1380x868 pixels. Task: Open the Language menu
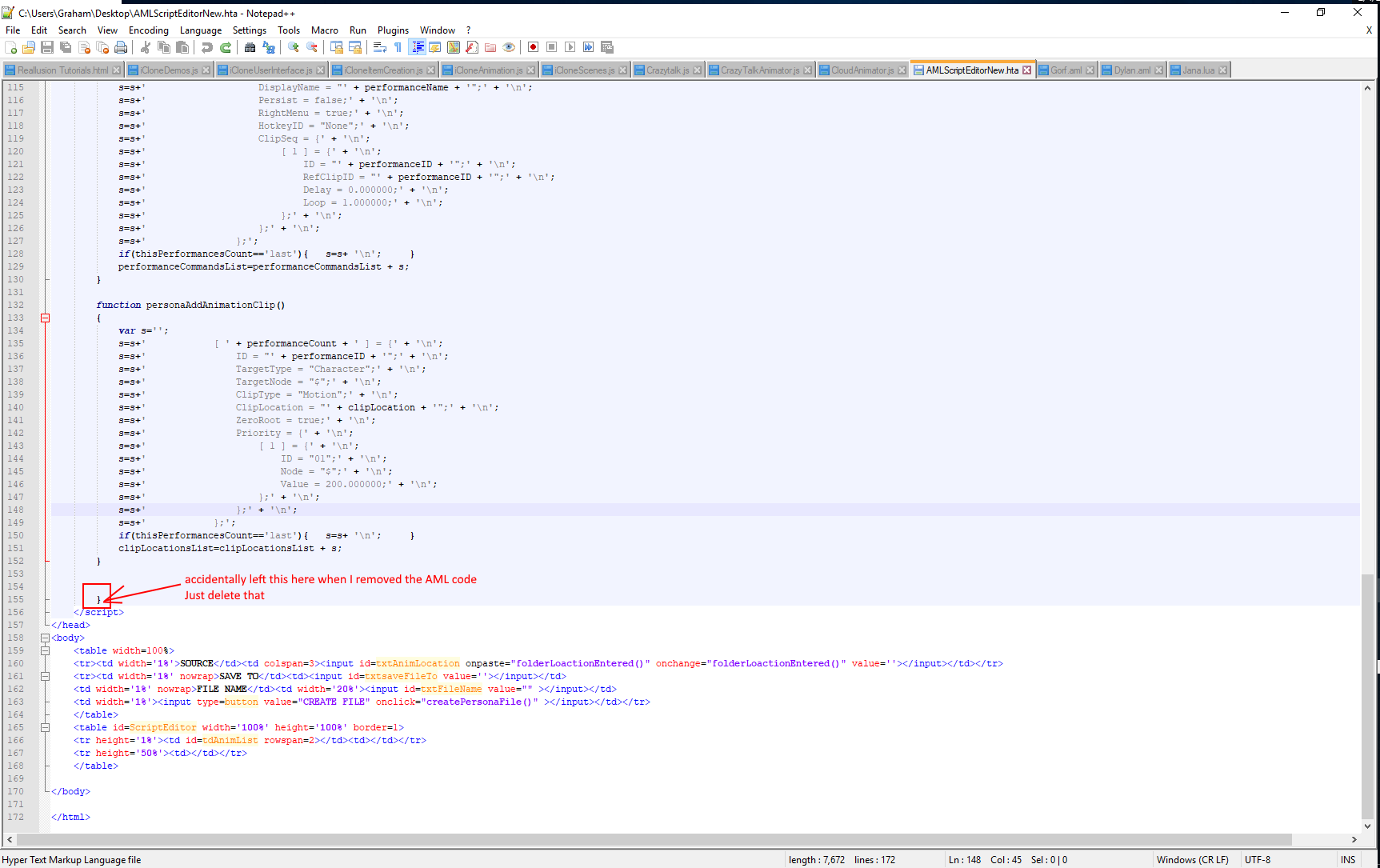(x=201, y=30)
